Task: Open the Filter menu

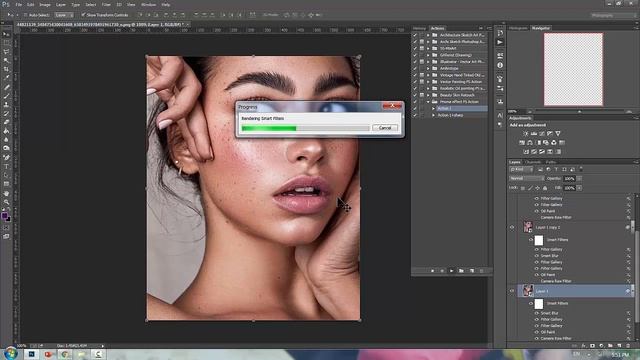Action: pyautogui.click(x=106, y=4)
